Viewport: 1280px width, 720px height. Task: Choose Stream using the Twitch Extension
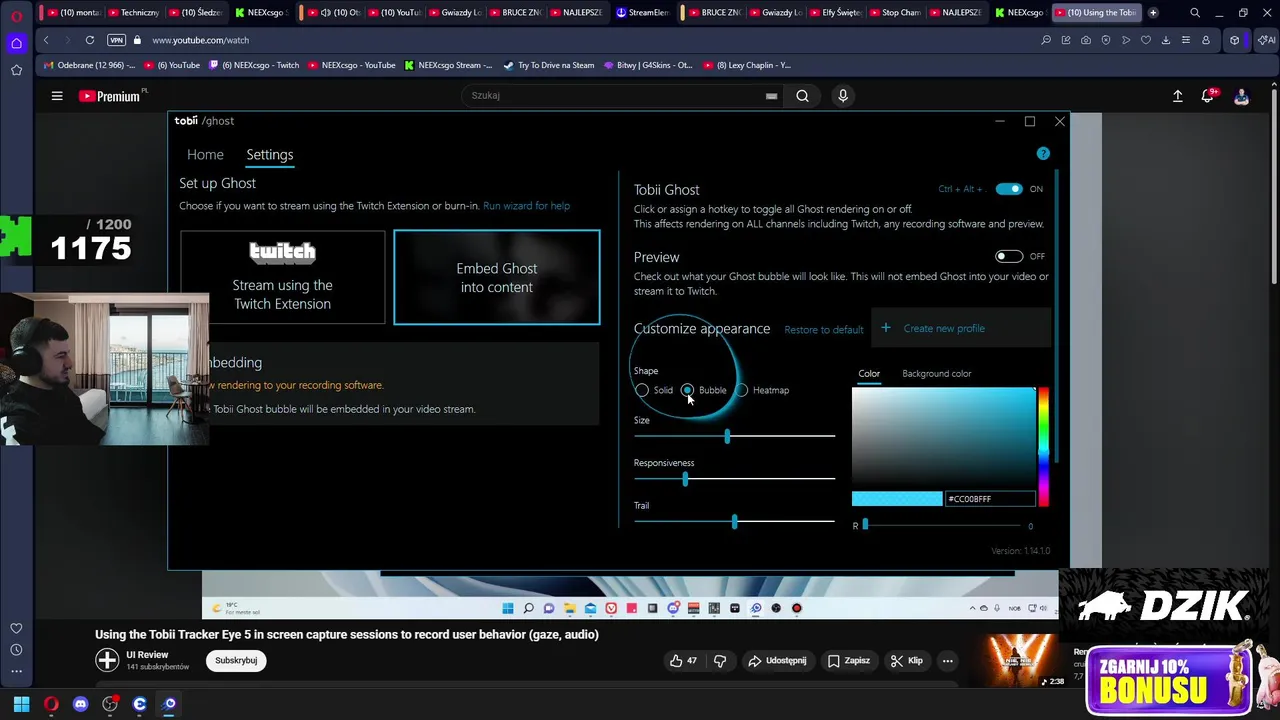(x=283, y=277)
